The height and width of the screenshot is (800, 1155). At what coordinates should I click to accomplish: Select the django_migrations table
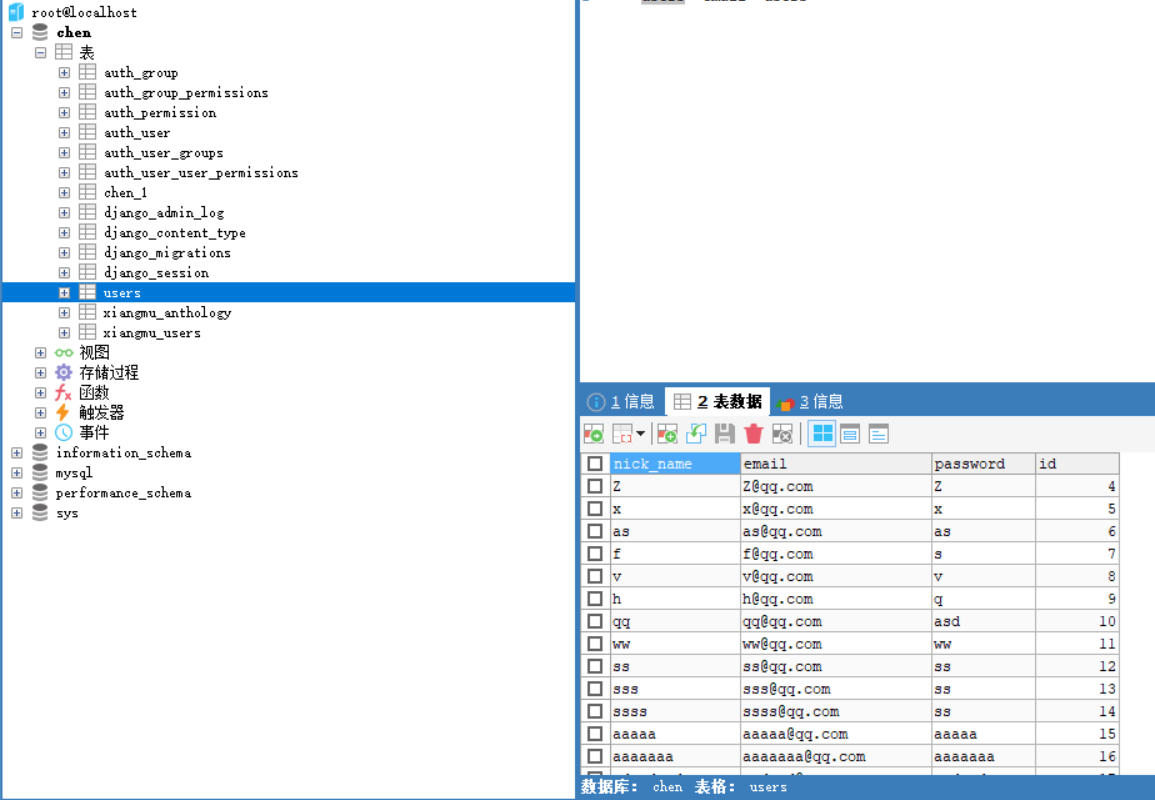(167, 252)
